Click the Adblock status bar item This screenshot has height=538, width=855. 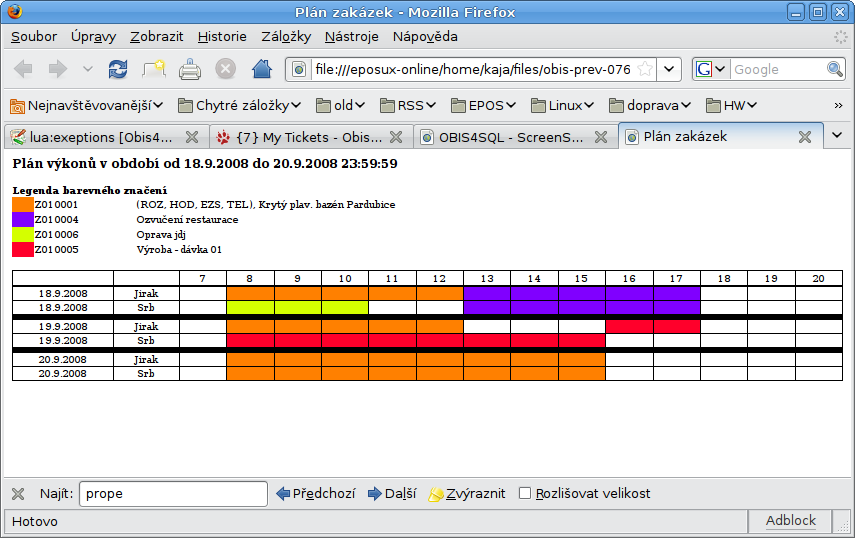click(790, 521)
